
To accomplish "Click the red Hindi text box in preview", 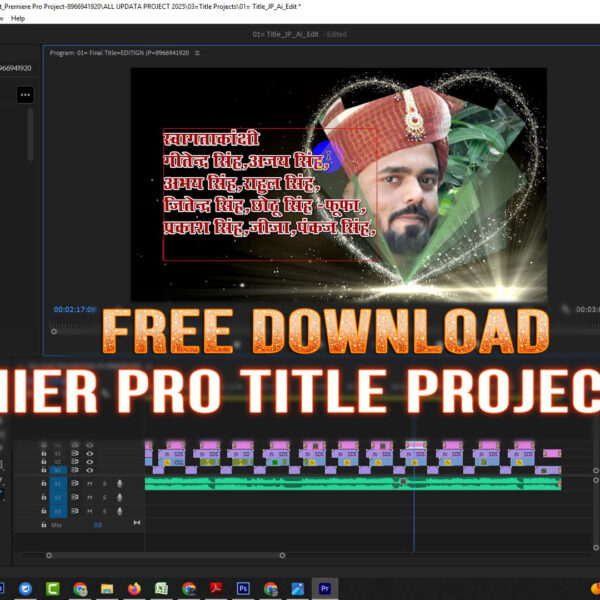I will click(270, 194).
